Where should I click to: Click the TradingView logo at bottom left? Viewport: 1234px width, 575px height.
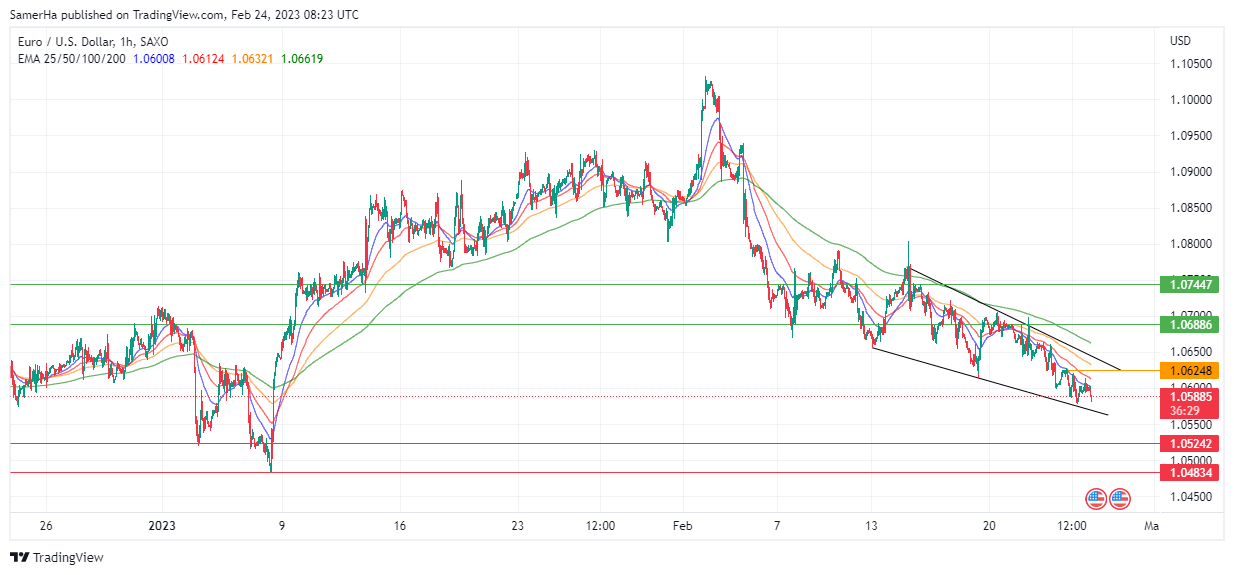57,557
